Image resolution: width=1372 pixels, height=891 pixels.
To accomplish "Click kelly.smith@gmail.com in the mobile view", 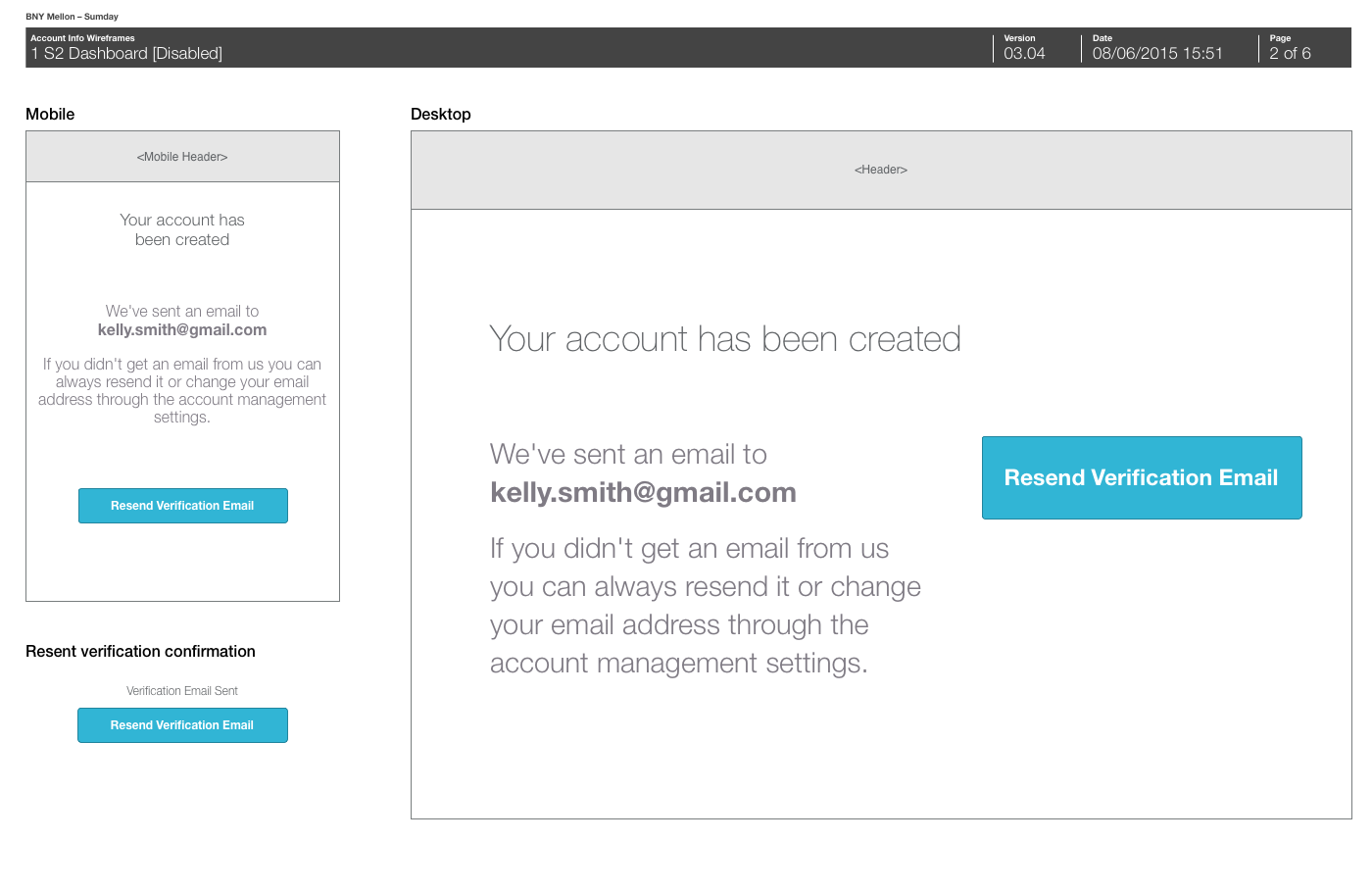I will point(182,330).
